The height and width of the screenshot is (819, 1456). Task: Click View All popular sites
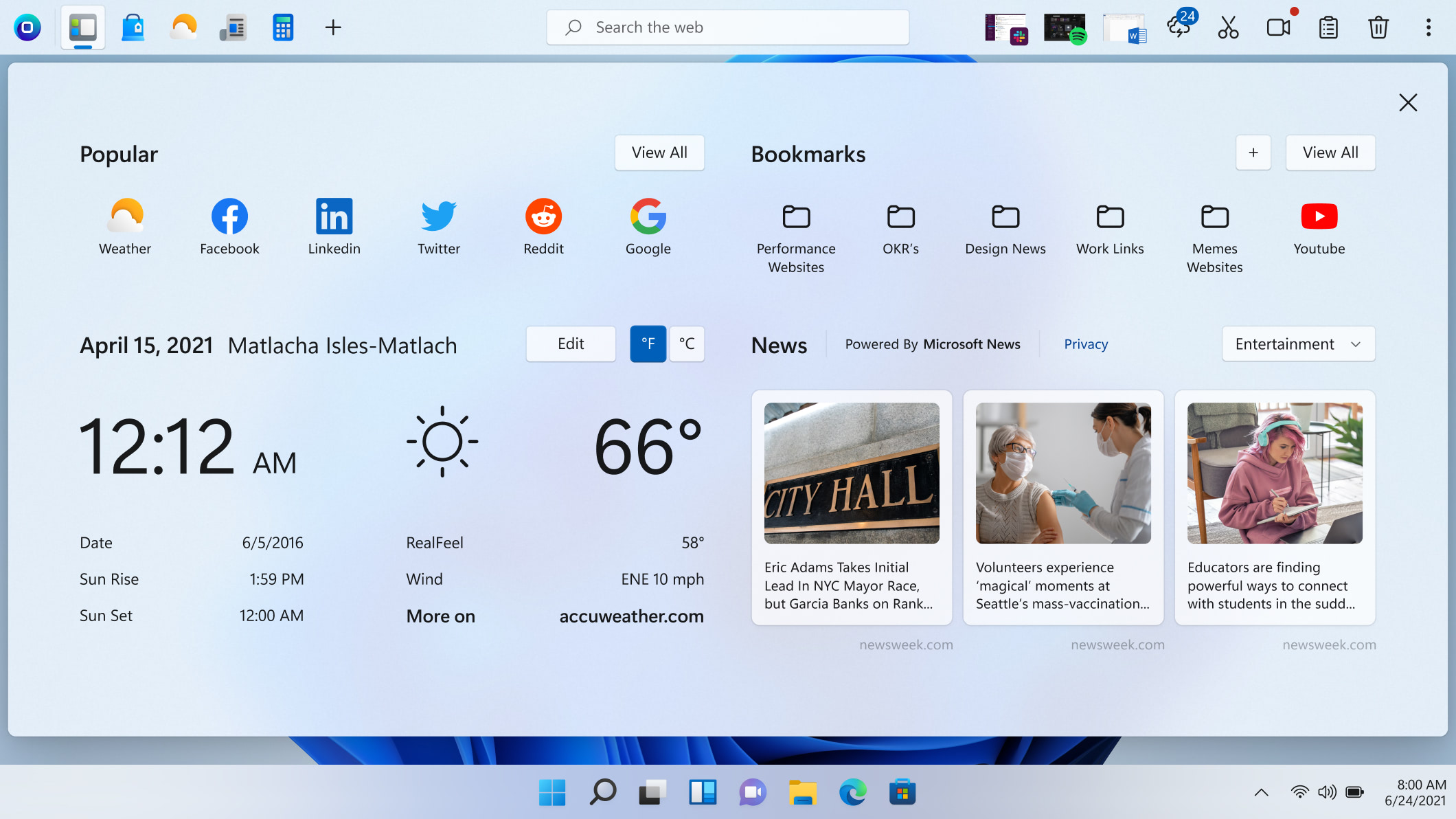[660, 152]
